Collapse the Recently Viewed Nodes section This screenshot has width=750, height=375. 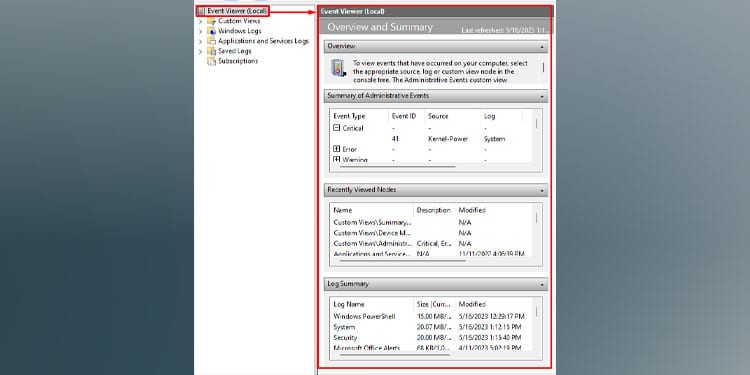[x=542, y=190]
